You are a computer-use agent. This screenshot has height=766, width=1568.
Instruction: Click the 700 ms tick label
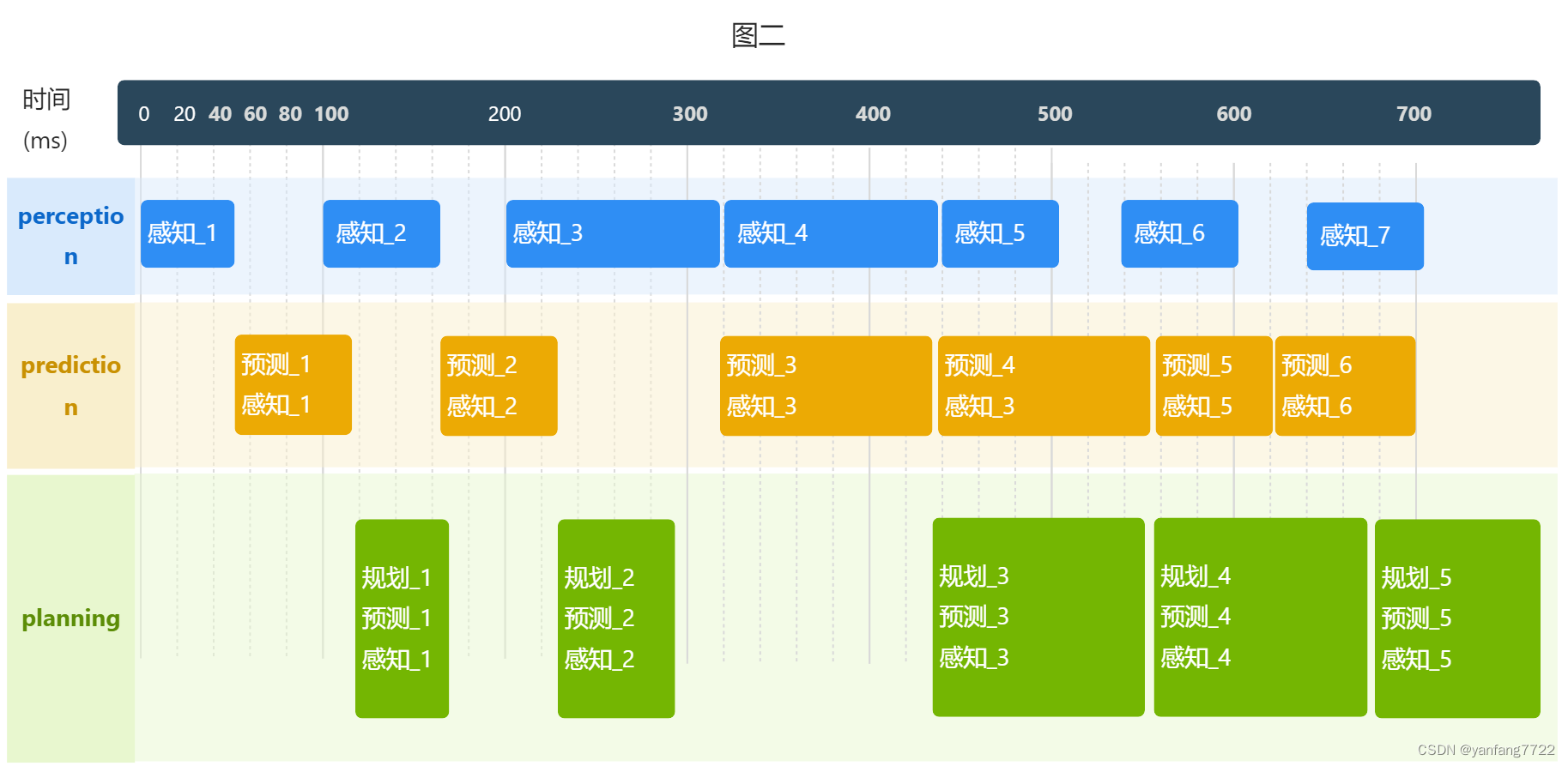1414,114
